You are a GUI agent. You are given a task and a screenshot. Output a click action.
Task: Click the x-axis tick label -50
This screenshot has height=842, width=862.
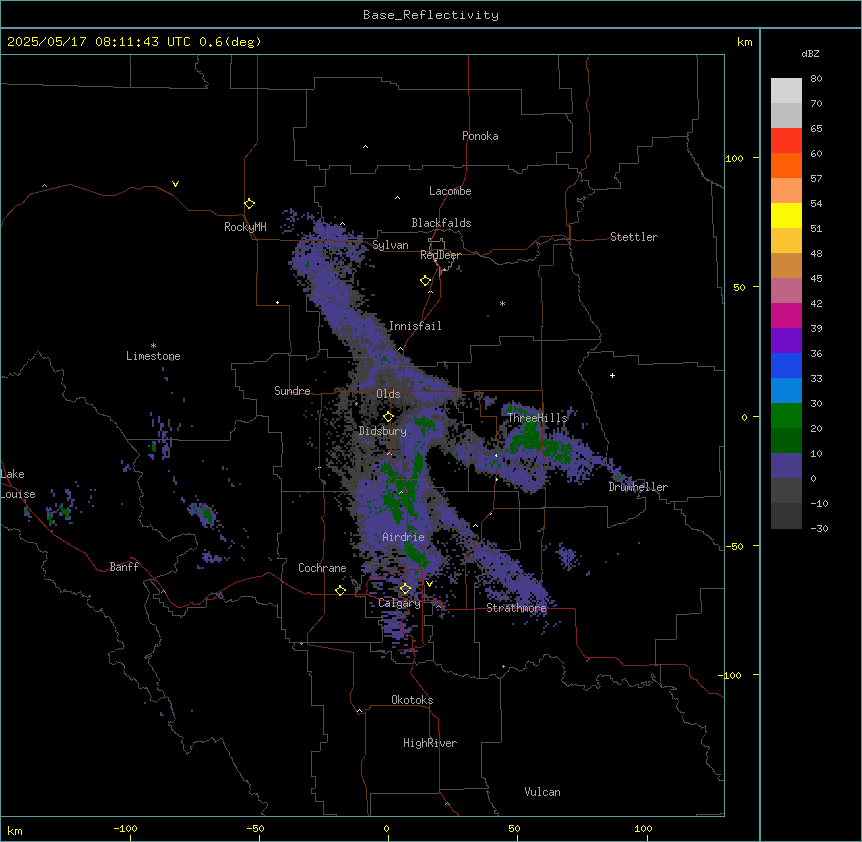(255, 828)
